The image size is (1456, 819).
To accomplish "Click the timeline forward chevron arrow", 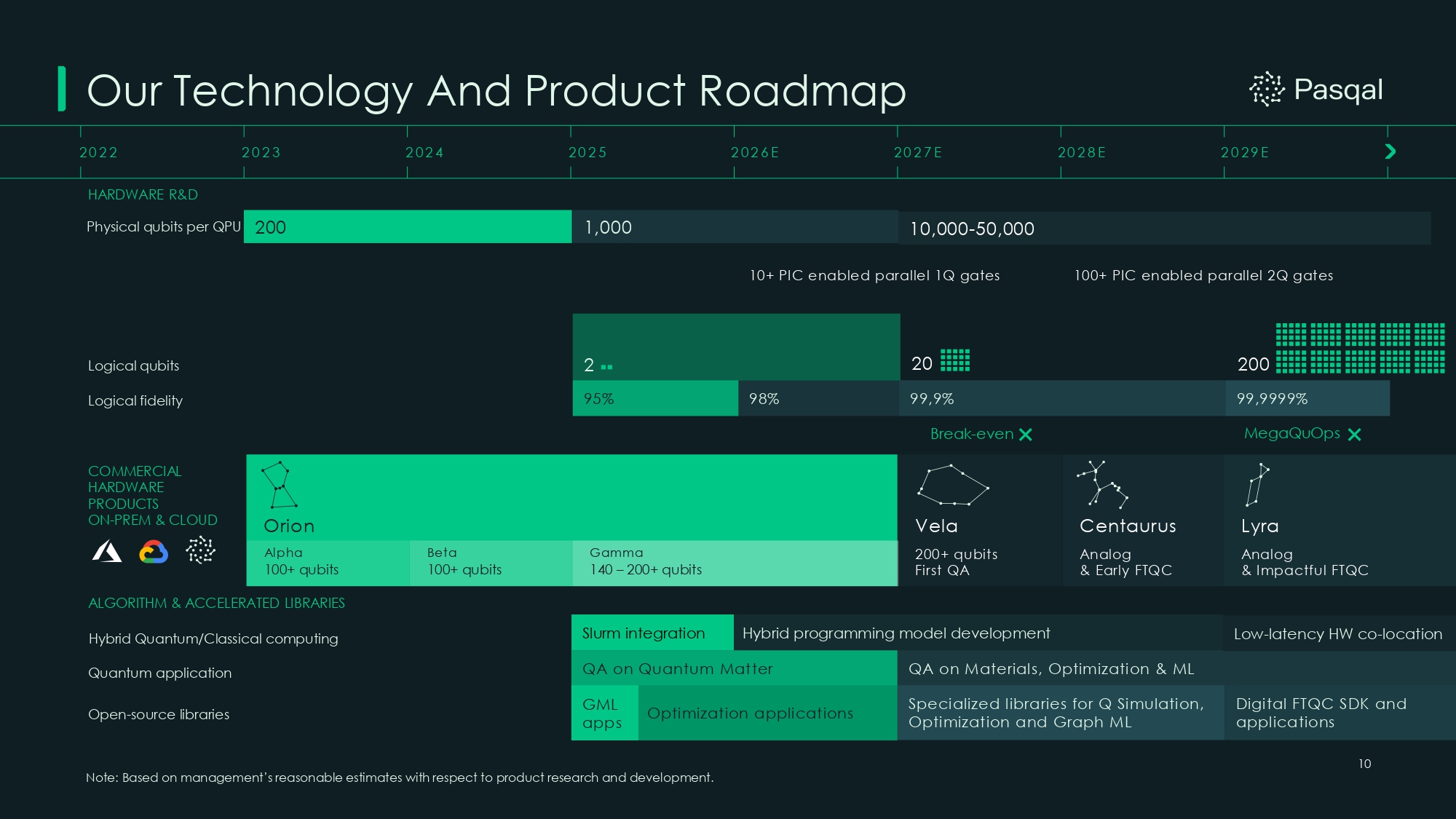I will [x=1390, y=151].
